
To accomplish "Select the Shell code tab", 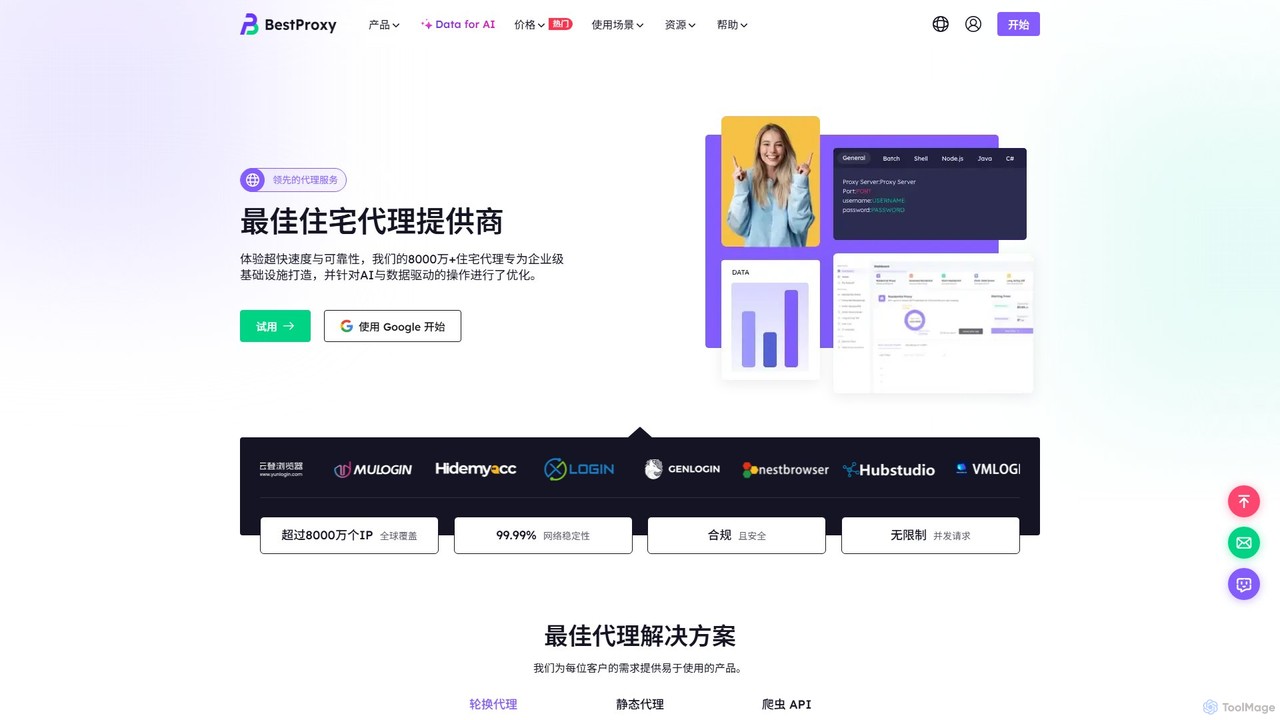I will click(921, 158).
